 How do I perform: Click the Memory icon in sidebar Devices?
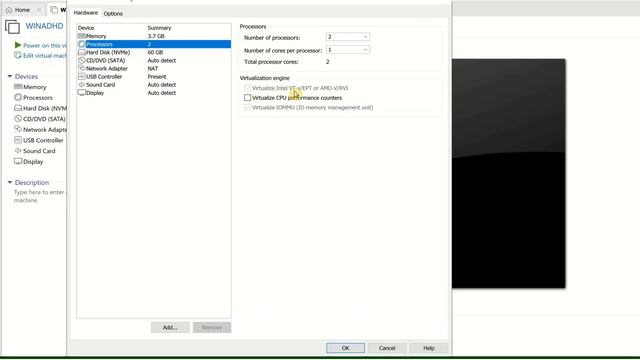click(x=18, y=87)
